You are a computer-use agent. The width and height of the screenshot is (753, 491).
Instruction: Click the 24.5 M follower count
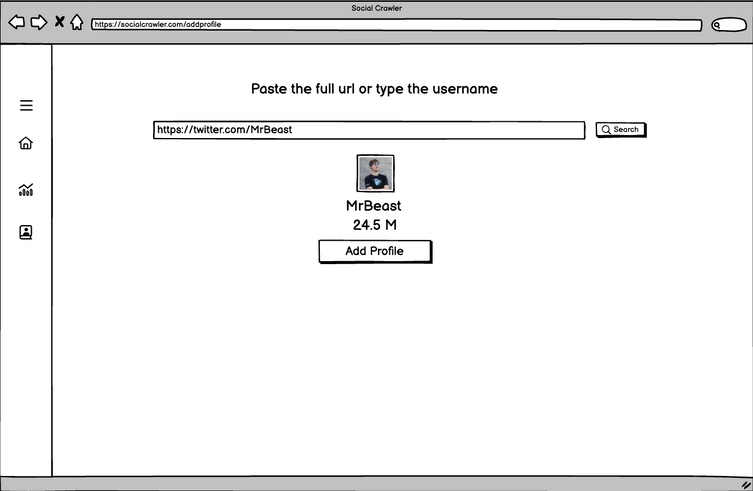(375, 225)
